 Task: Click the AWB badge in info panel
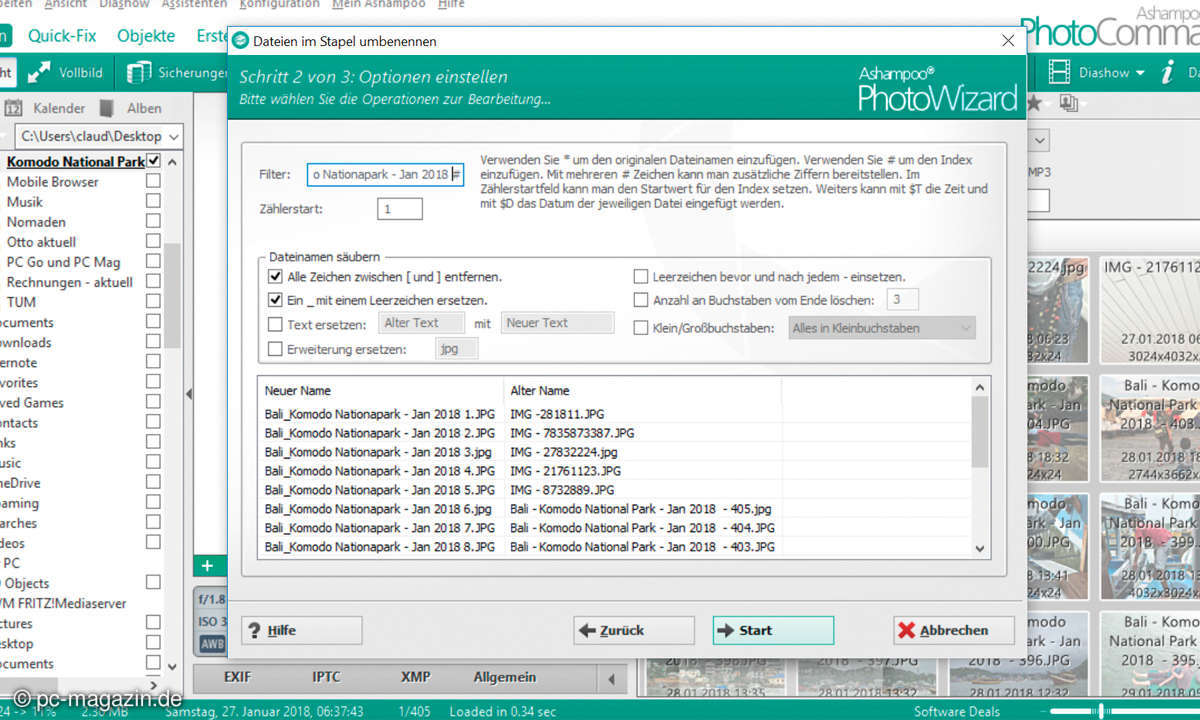pos(212,644)
